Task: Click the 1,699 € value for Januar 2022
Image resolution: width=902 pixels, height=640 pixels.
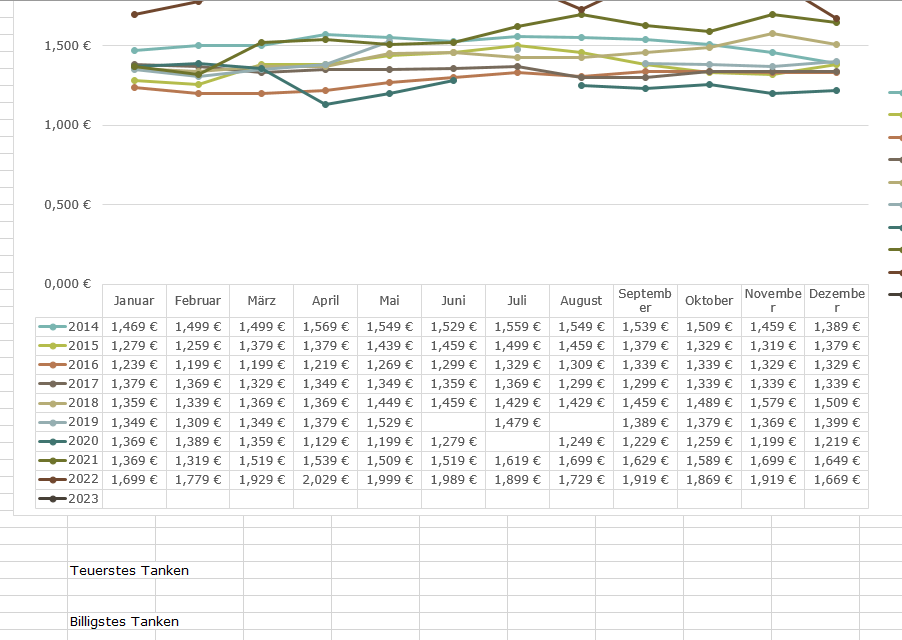Action: (134, 479)
